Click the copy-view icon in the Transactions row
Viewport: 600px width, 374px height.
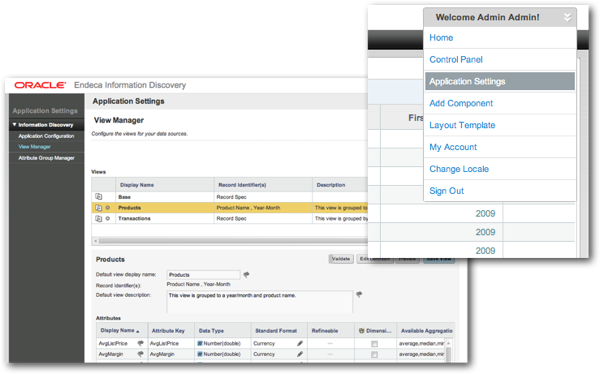pos(98,218)
